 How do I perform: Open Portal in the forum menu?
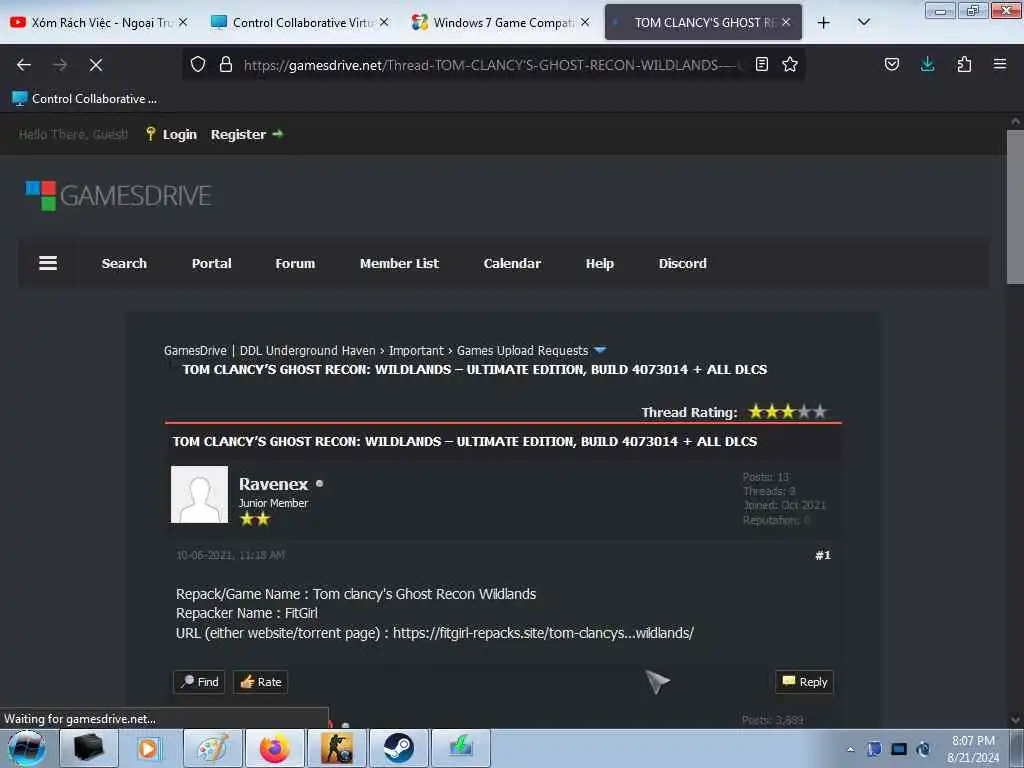[x=212, y=263]
